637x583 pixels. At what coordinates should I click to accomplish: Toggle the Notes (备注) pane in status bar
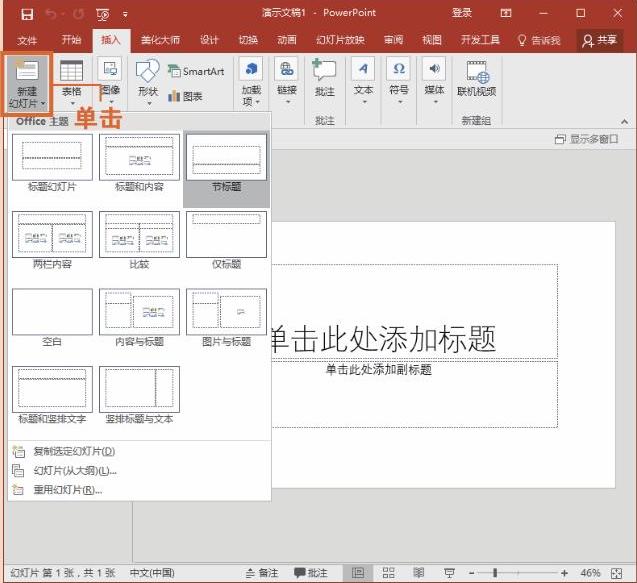coord(262,573)
